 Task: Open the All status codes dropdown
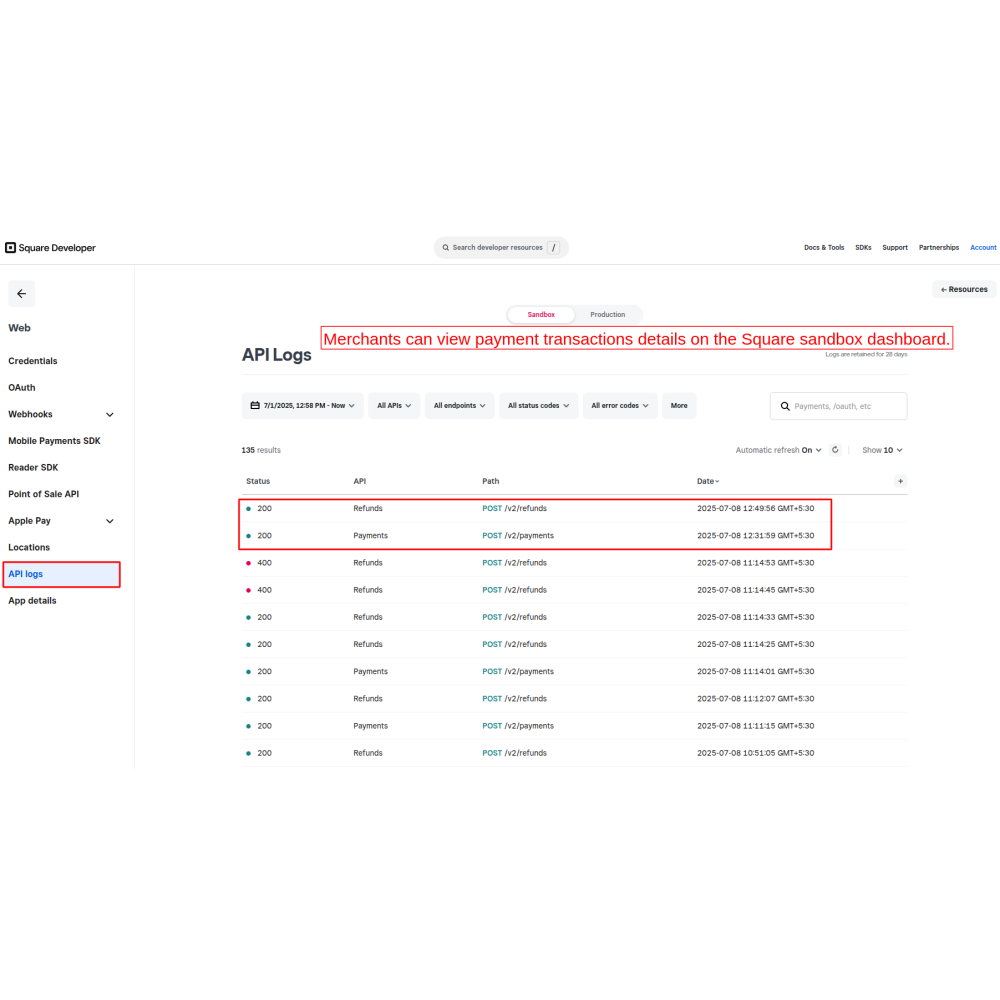coord(538,406)
